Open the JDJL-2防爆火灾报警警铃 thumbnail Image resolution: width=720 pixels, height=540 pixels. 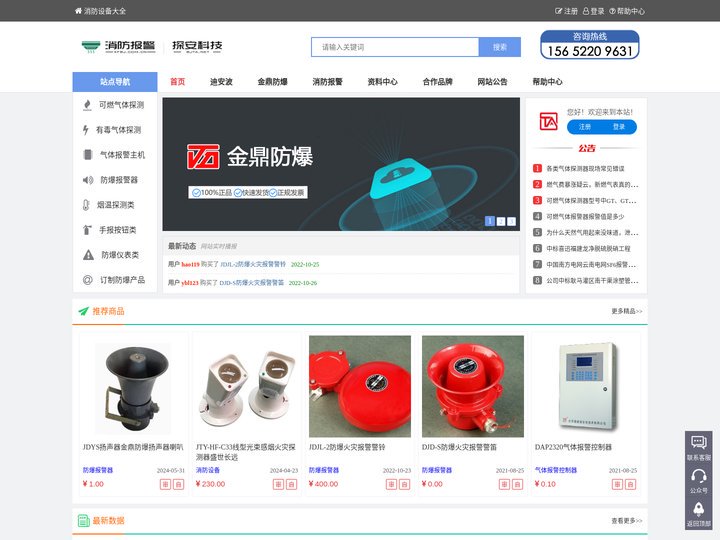pos(360,387)
